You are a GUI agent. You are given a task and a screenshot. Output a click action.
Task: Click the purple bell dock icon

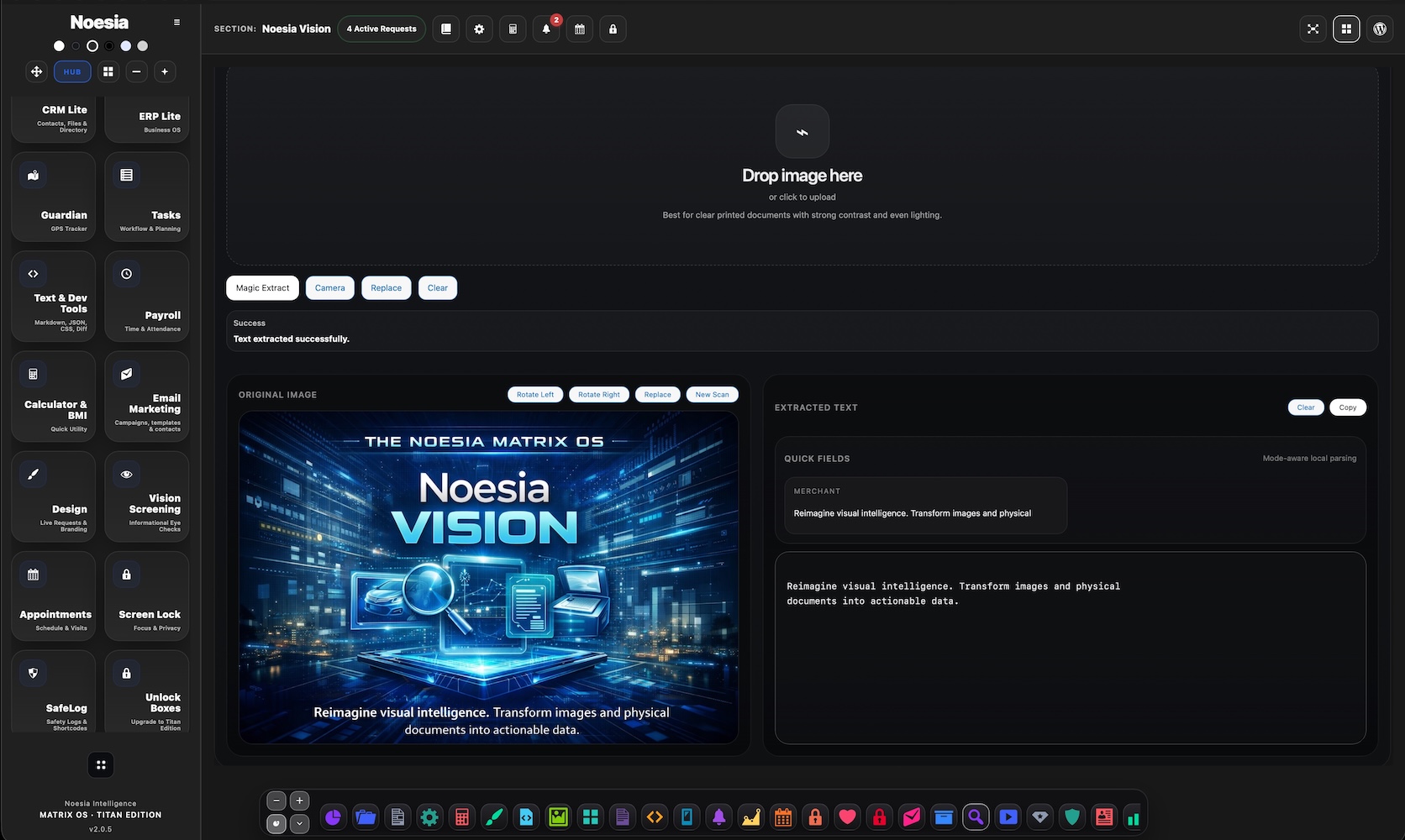point(719,816)
